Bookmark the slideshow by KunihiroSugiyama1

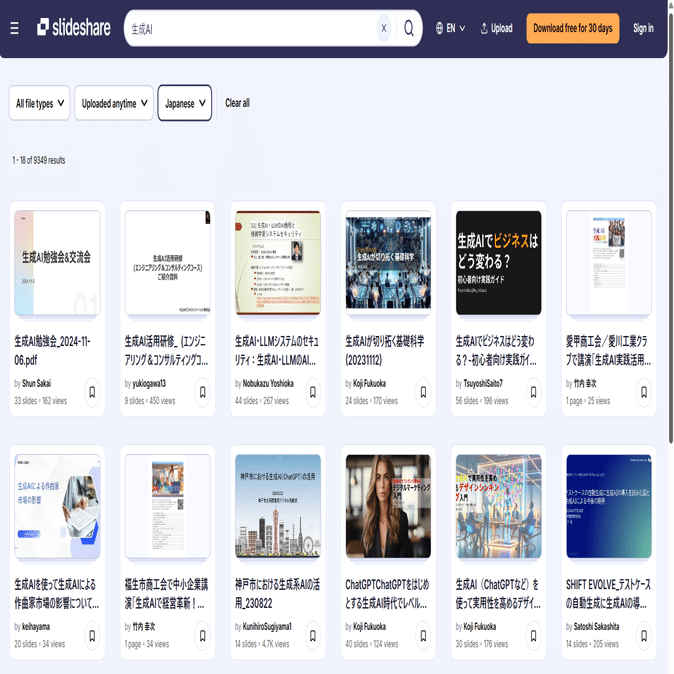[x=313, y=635]
